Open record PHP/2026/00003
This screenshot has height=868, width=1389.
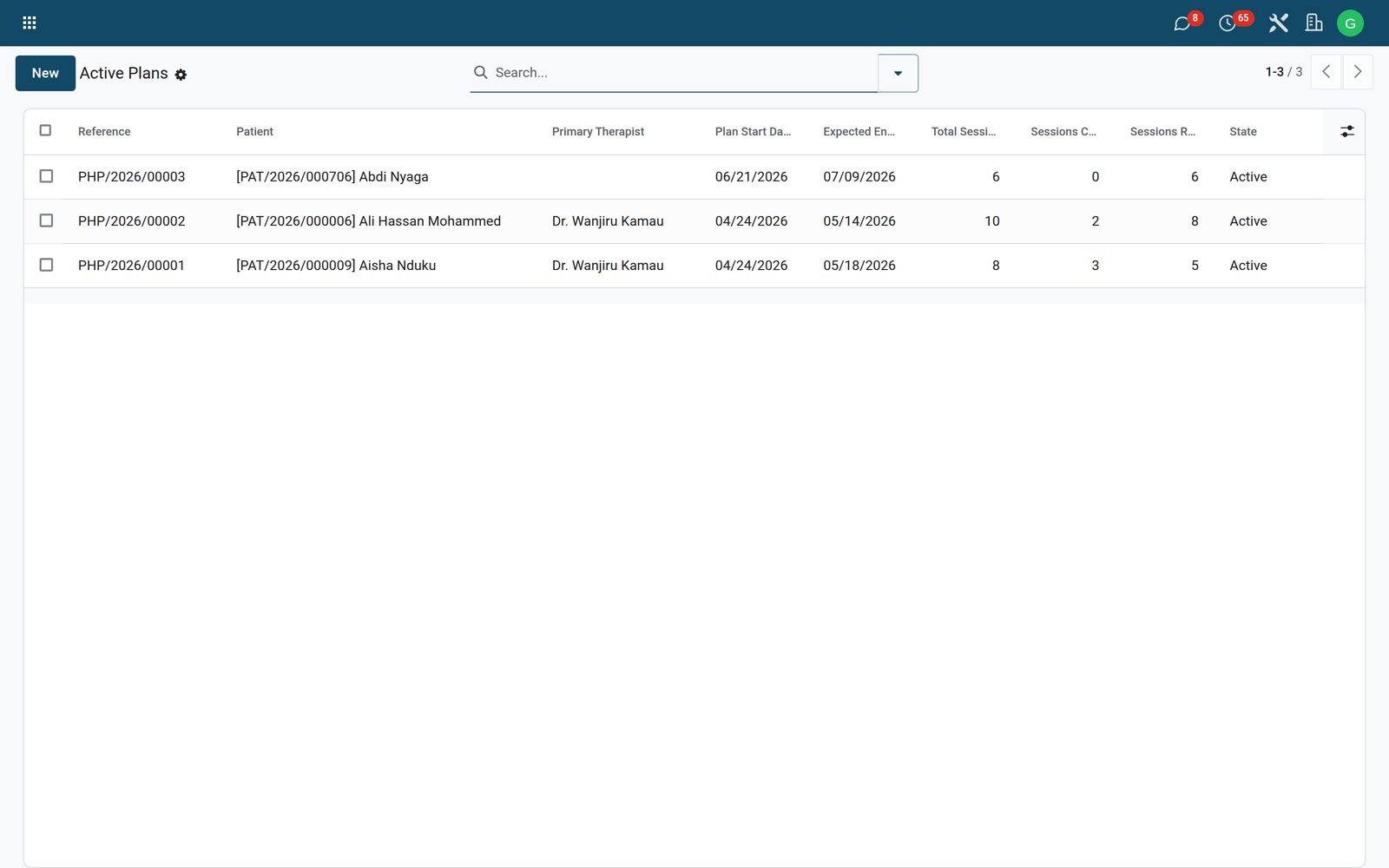(x=131, y=177)
